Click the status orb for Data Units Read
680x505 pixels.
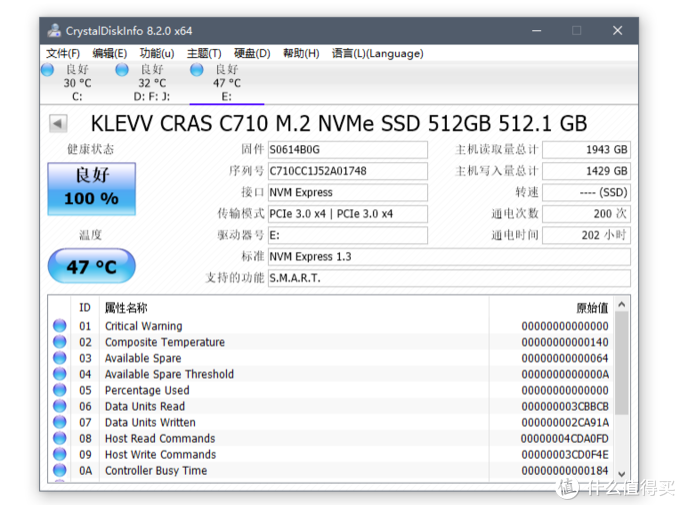[x=59, y=406]
